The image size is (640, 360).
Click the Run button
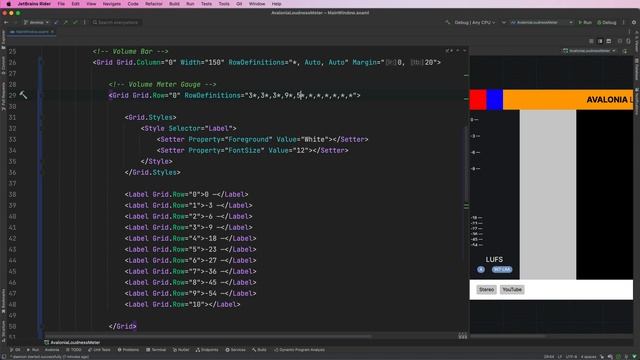[585, 22]
